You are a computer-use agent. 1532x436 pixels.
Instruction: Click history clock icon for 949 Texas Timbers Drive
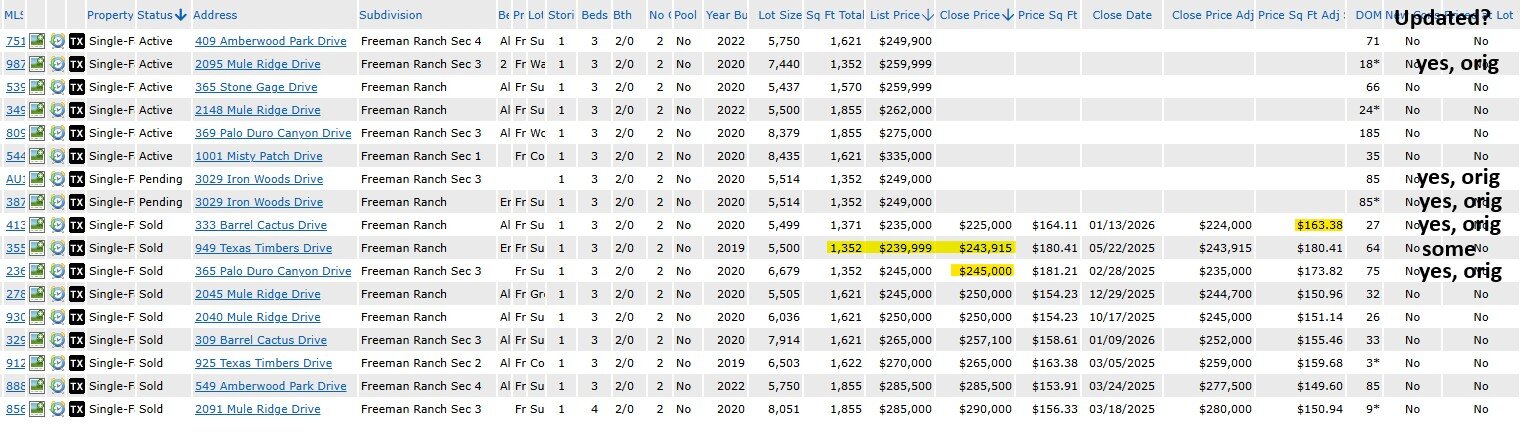[x=57, y=248]
